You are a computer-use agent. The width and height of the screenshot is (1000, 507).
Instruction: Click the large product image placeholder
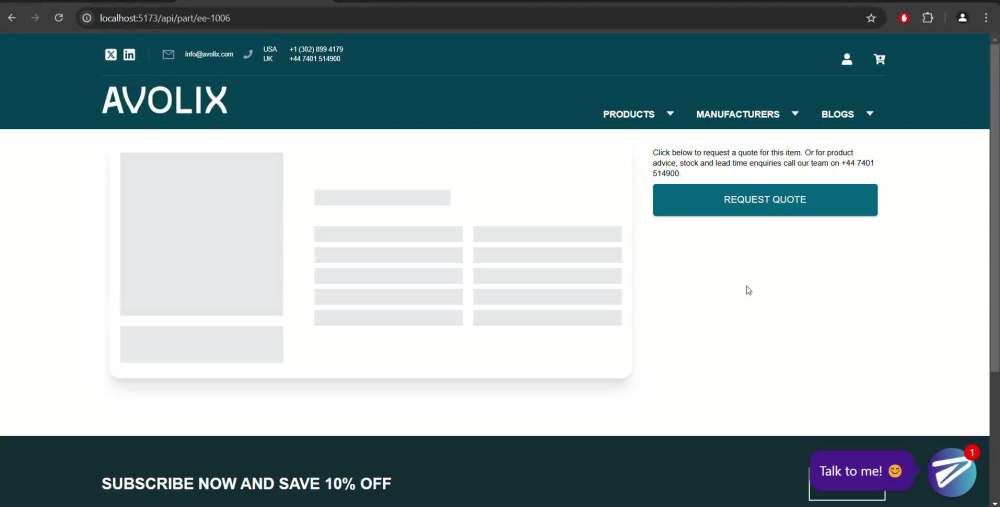coord(202,234)
